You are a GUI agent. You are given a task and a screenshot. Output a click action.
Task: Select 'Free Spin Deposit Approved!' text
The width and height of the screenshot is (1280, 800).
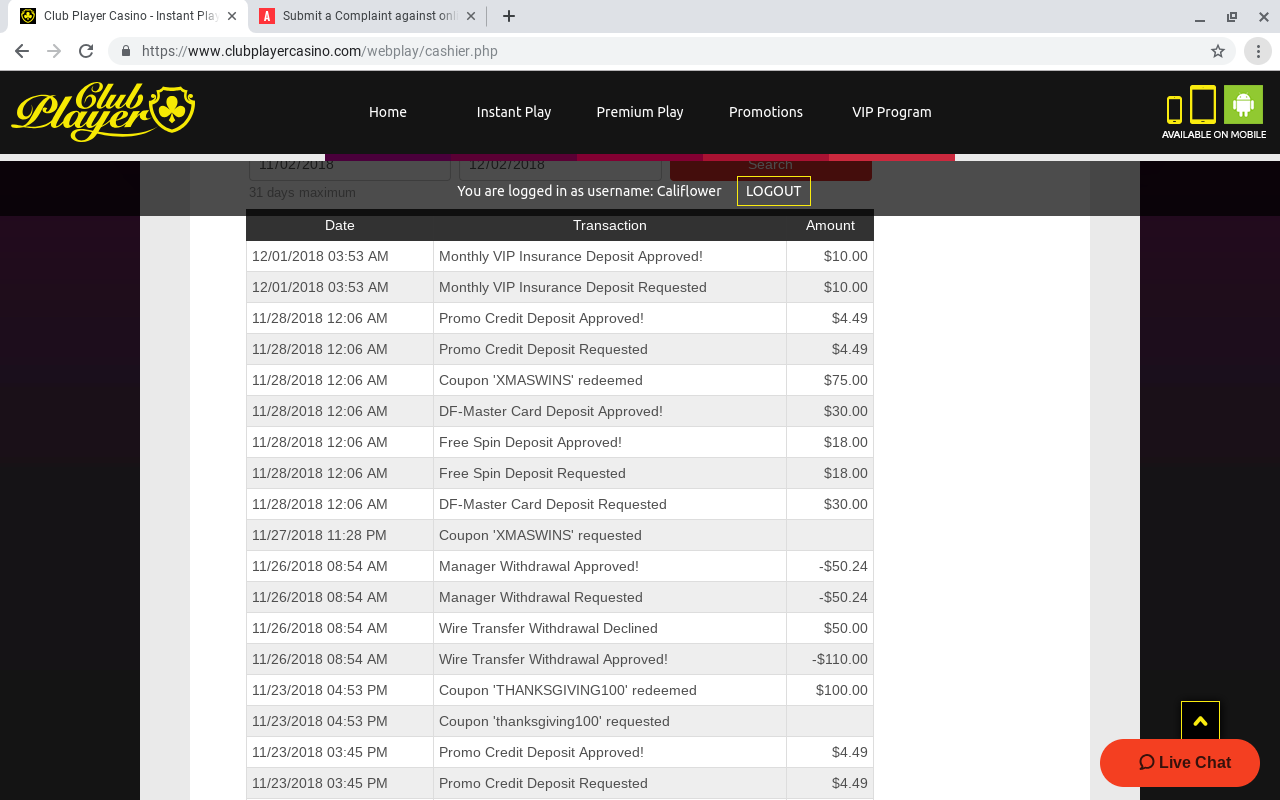(x=530, y=442)
